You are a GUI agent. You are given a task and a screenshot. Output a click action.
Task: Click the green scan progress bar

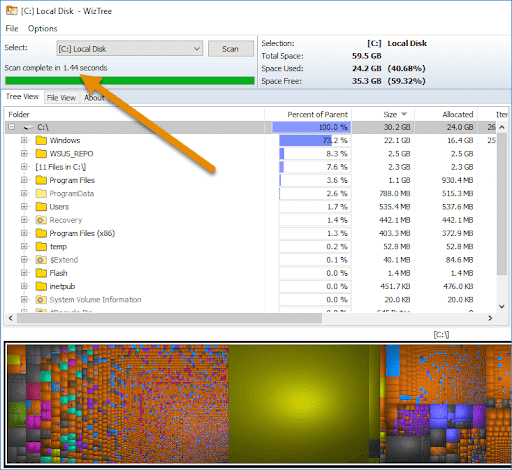coord(130,81)
